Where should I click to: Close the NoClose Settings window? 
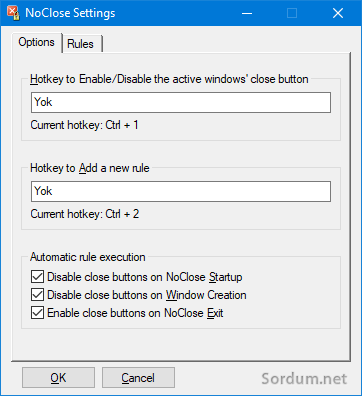338,13
